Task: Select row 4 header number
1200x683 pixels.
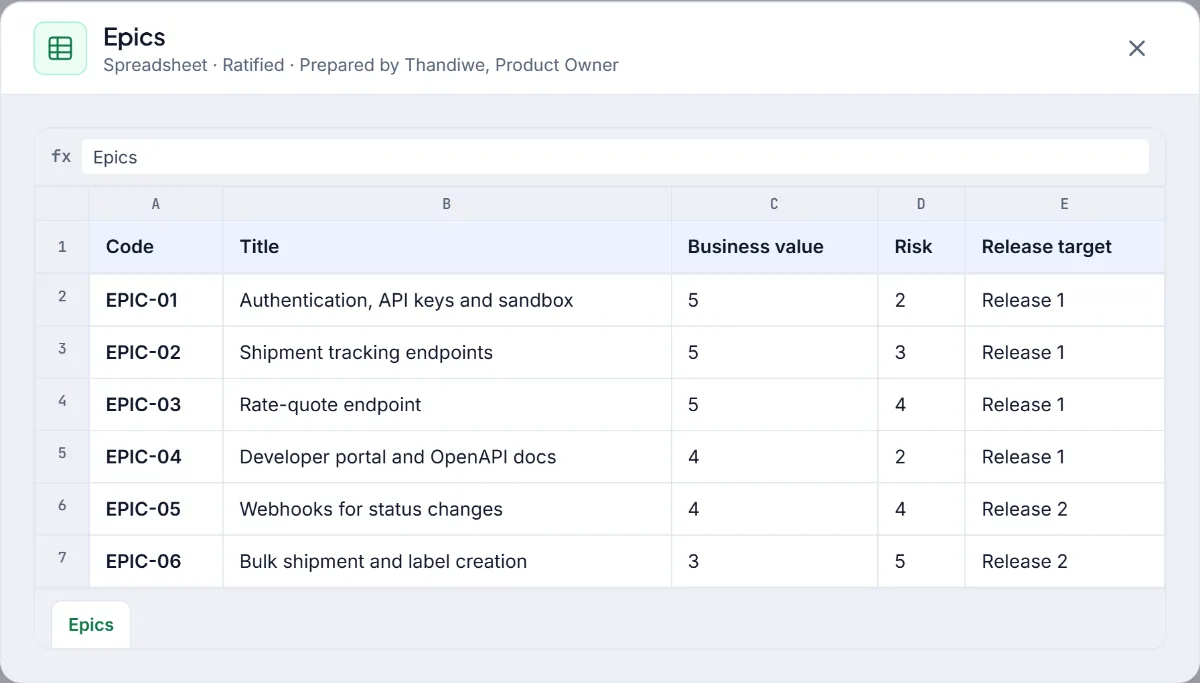Action: pos(62,404)
